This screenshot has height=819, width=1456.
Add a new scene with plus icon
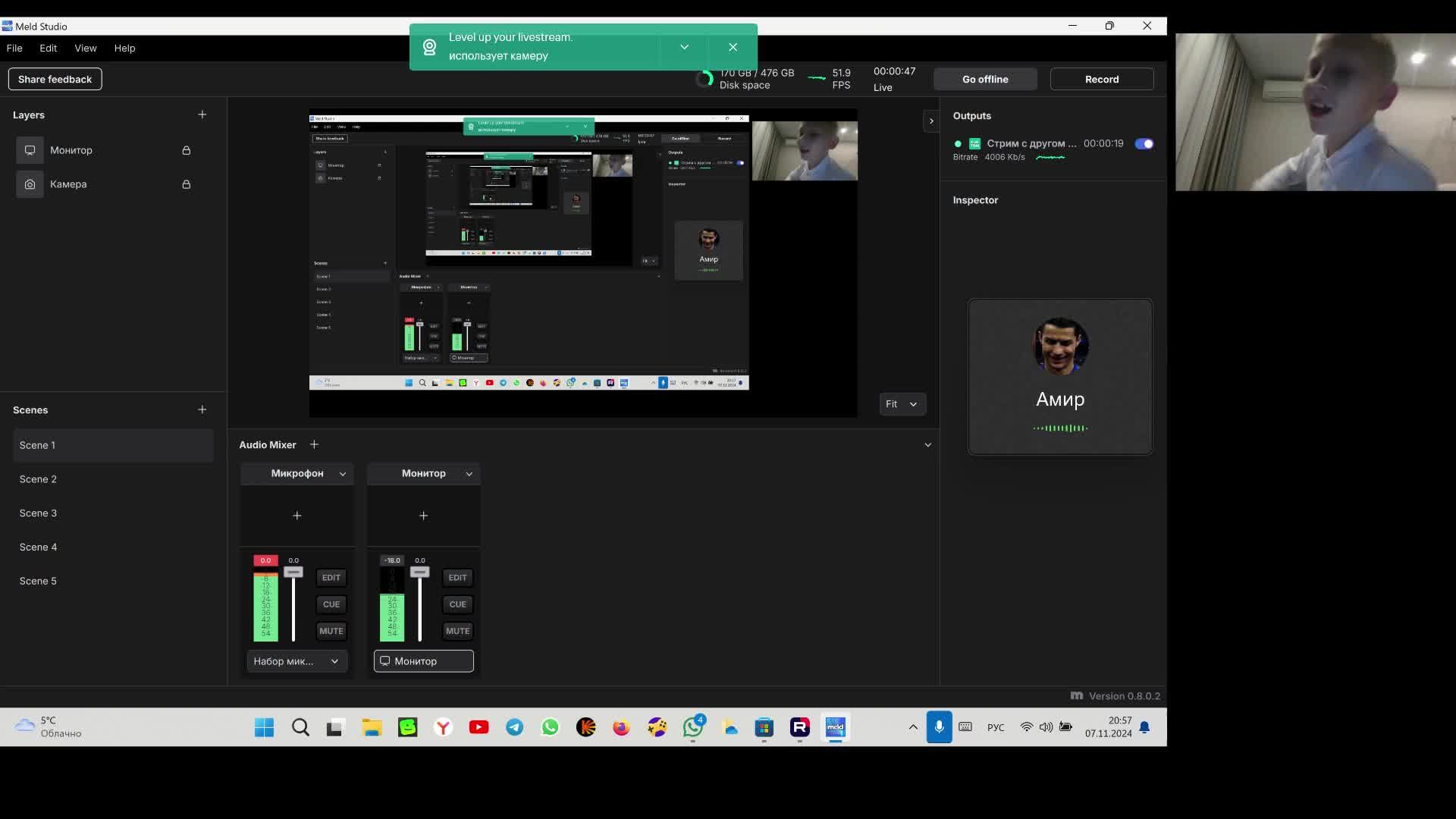[x=202, y=409]
